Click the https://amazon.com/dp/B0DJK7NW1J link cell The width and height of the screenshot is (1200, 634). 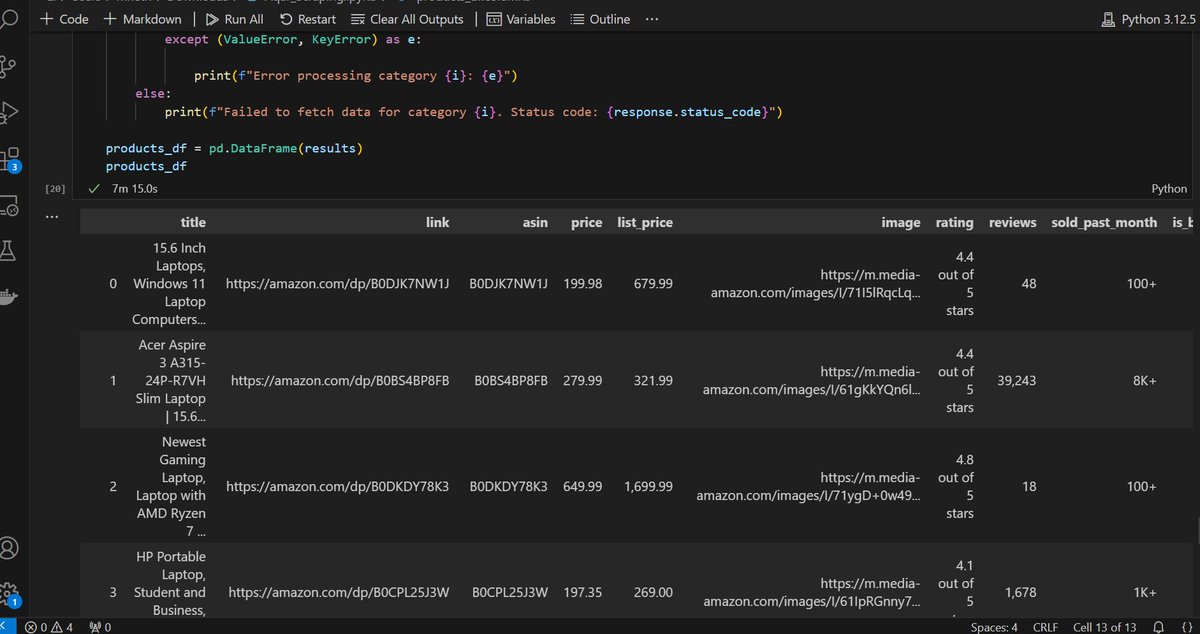338,284
